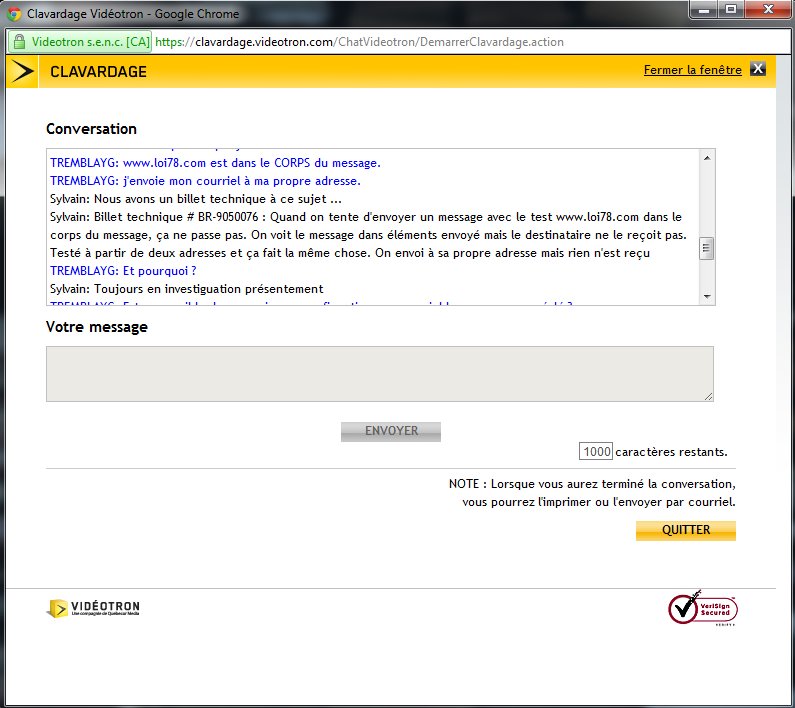Click the X icon next to Fermer la fenêtre
This screenshot has height=708, width=795.
tap(758, 69)
